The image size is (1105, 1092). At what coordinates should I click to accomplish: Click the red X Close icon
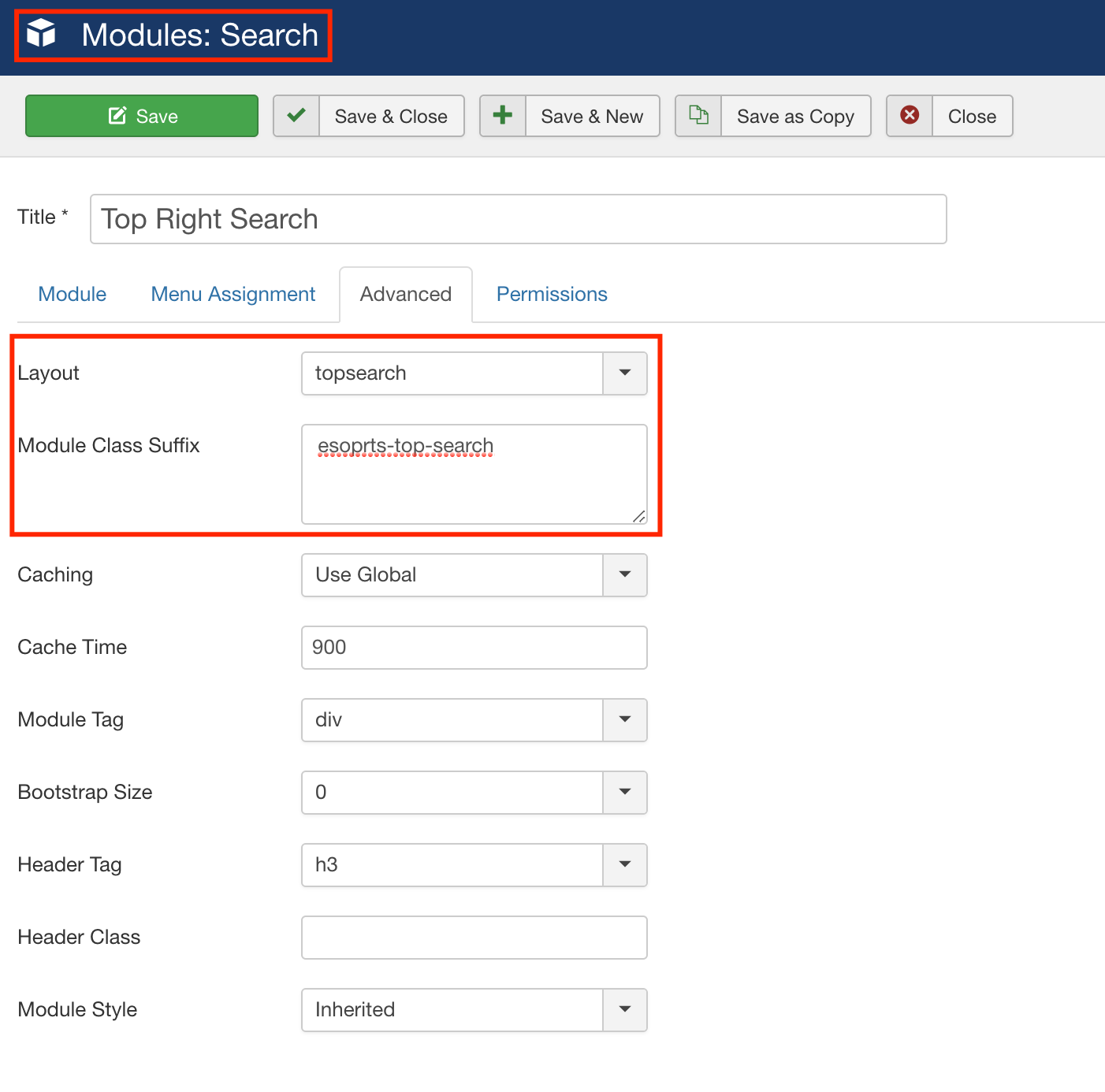(910, 116)
